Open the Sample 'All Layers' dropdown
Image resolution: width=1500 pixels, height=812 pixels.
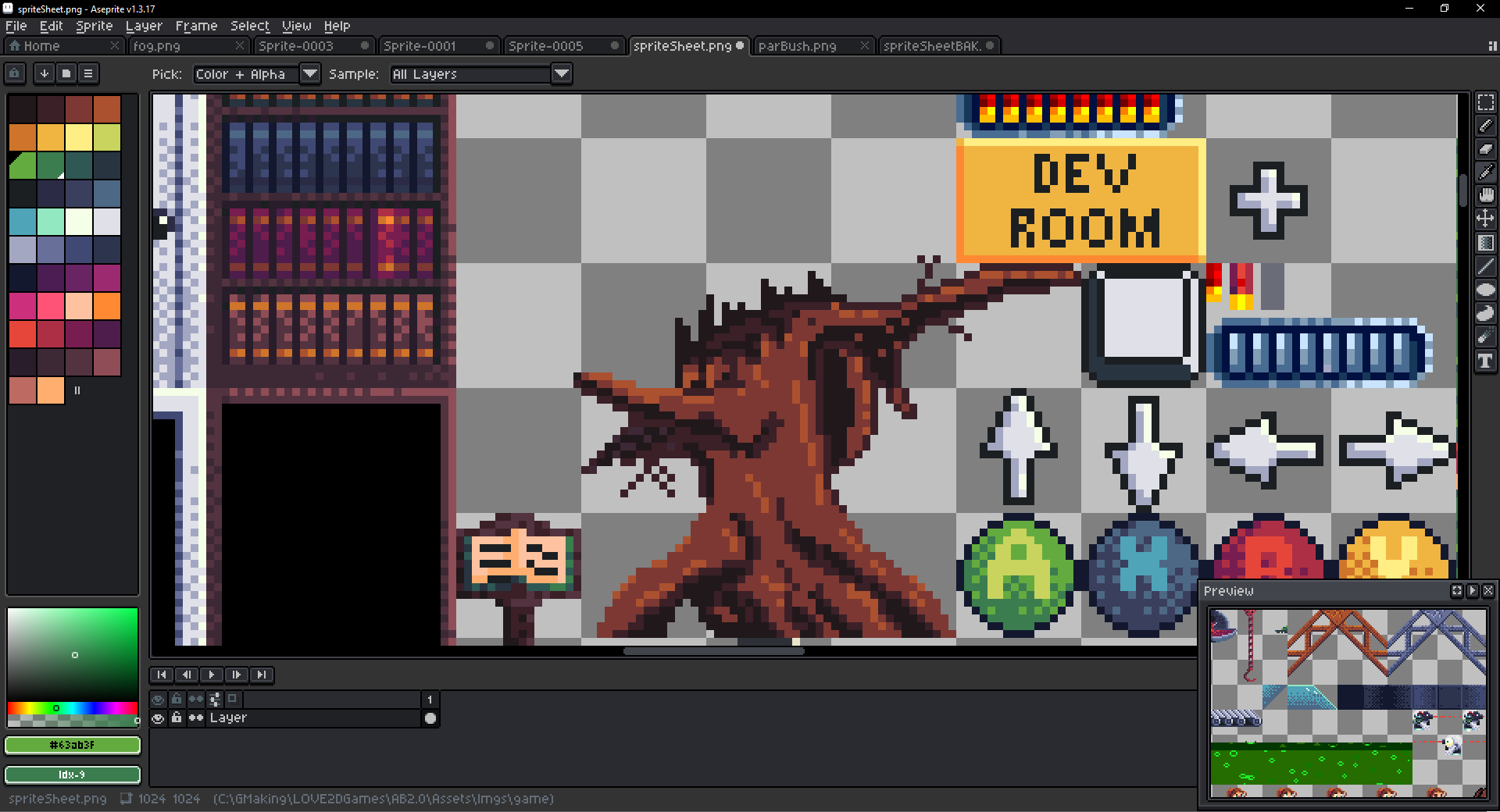tap(561, 74)
